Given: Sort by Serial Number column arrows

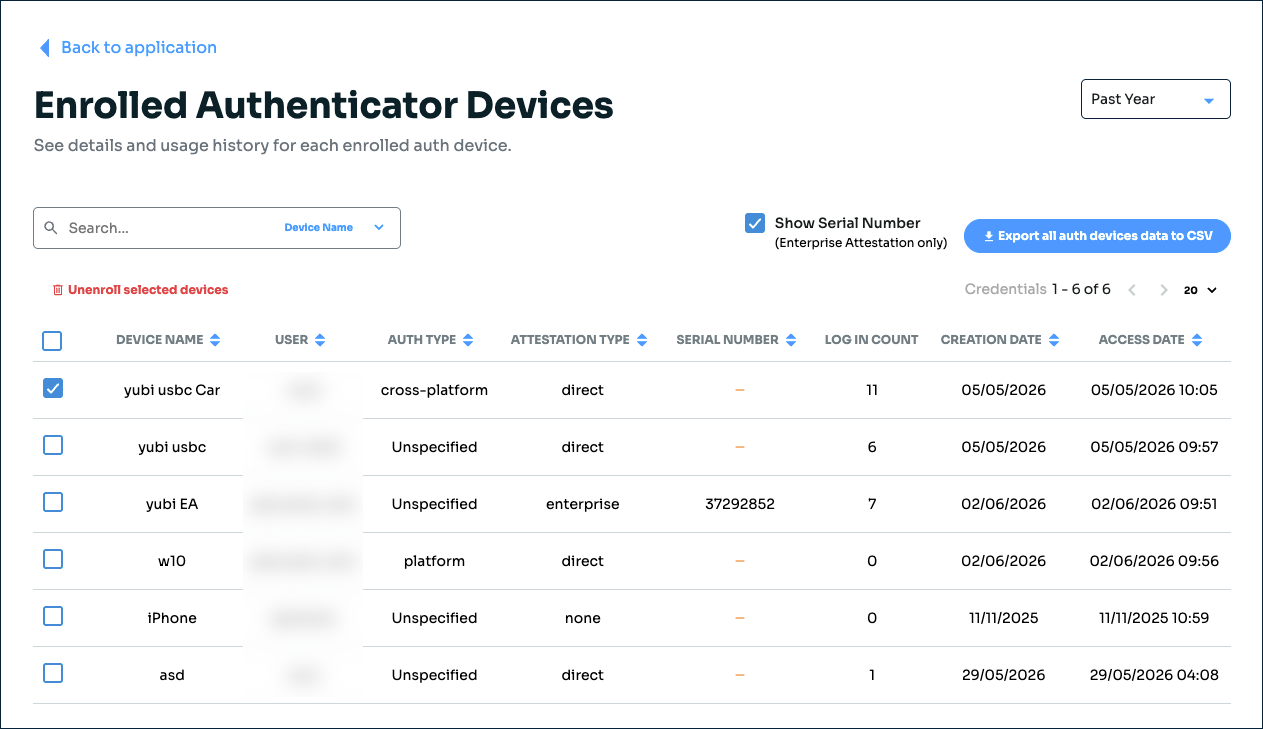Looking at the screenshot, I should [790, 340].
